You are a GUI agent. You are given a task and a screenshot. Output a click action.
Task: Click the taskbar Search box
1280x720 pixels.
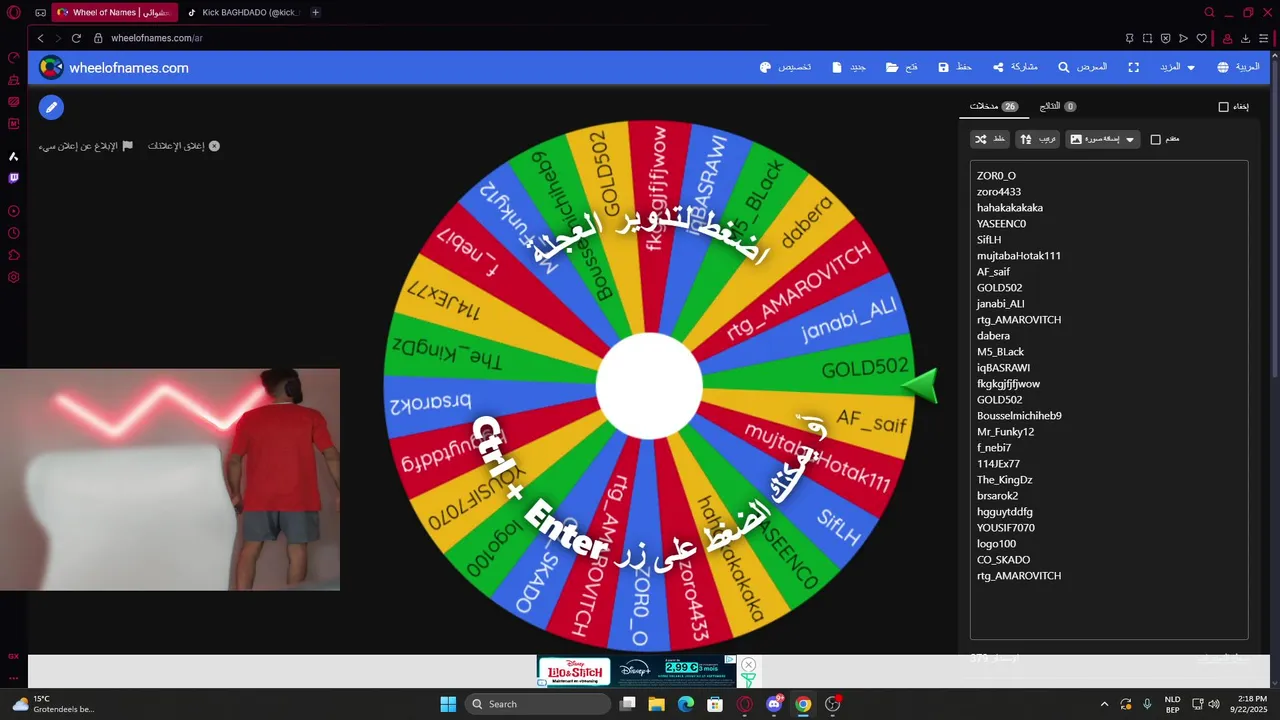pyautogui.click(x=539, y=704)
